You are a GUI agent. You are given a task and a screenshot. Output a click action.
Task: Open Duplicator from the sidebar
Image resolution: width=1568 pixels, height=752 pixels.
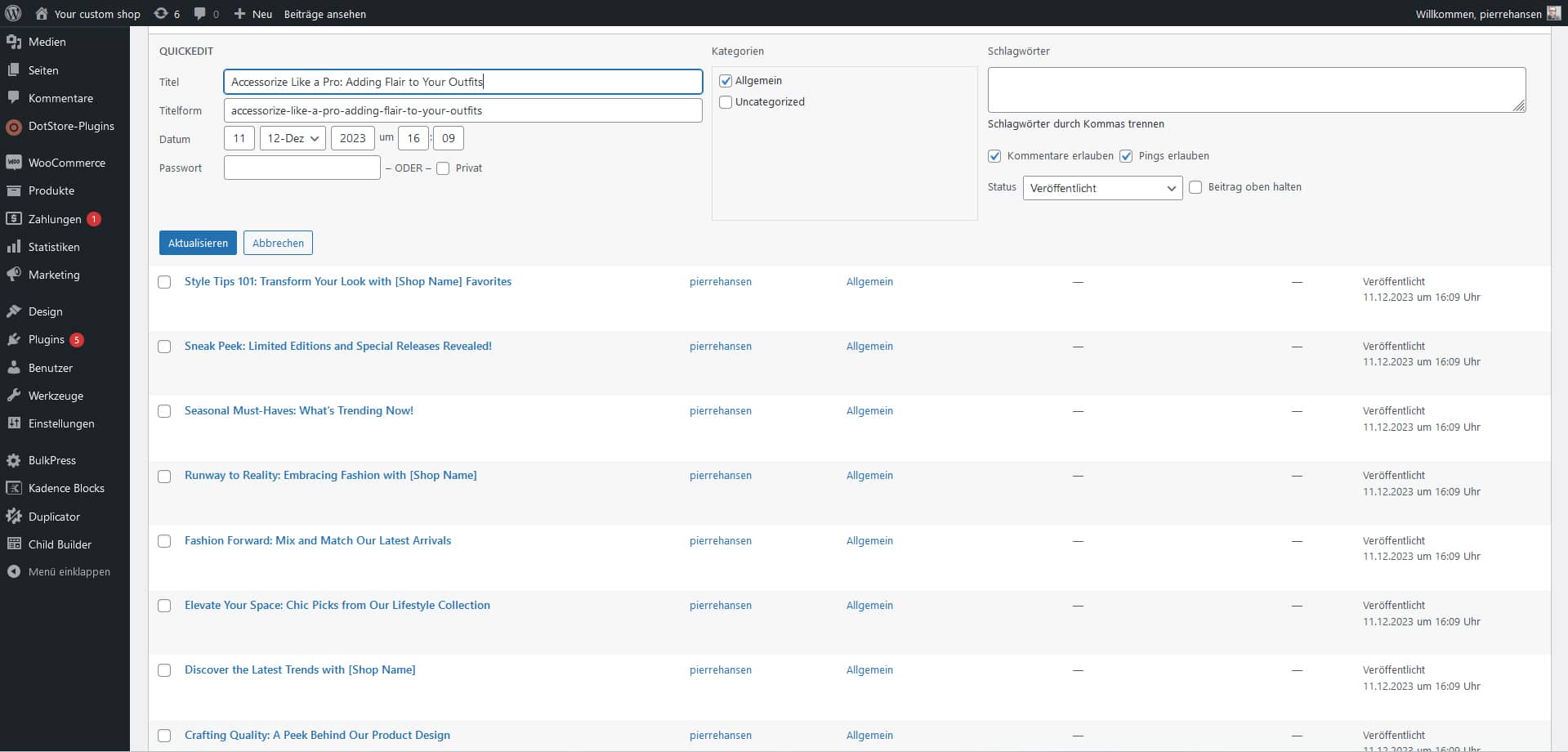click(13, 516)
